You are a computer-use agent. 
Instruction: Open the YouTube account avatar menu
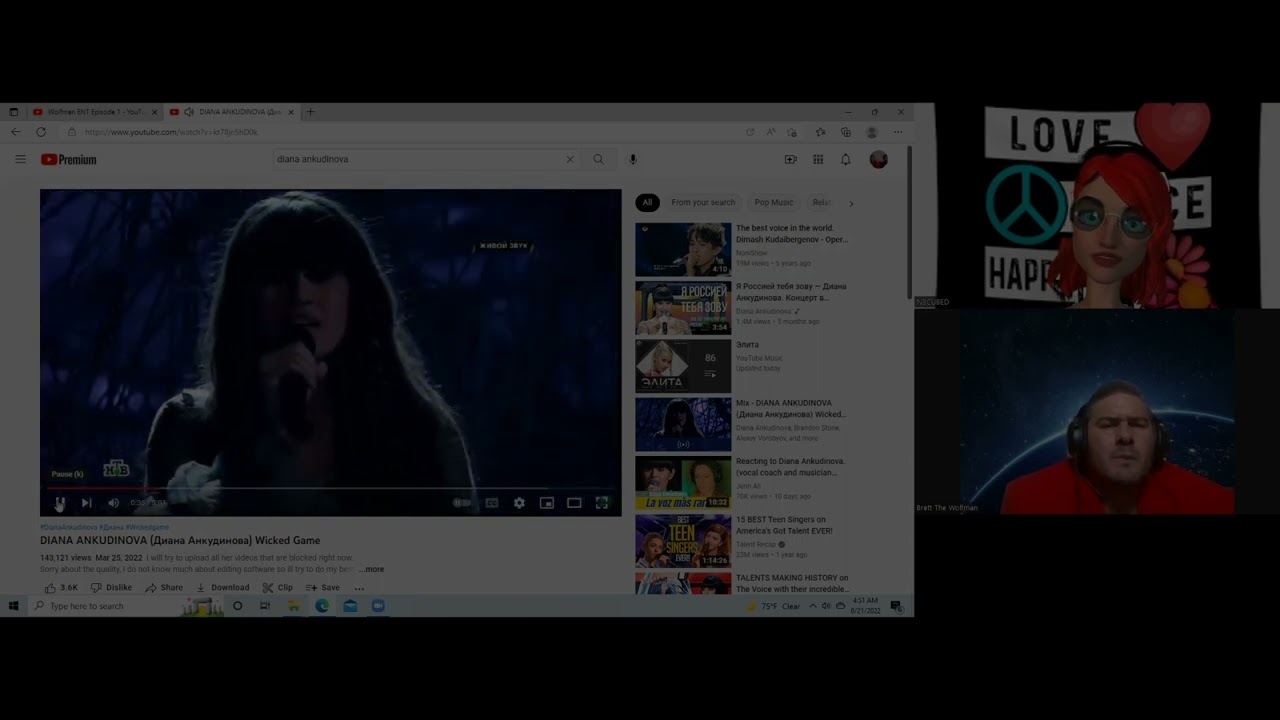coord(878,159)
